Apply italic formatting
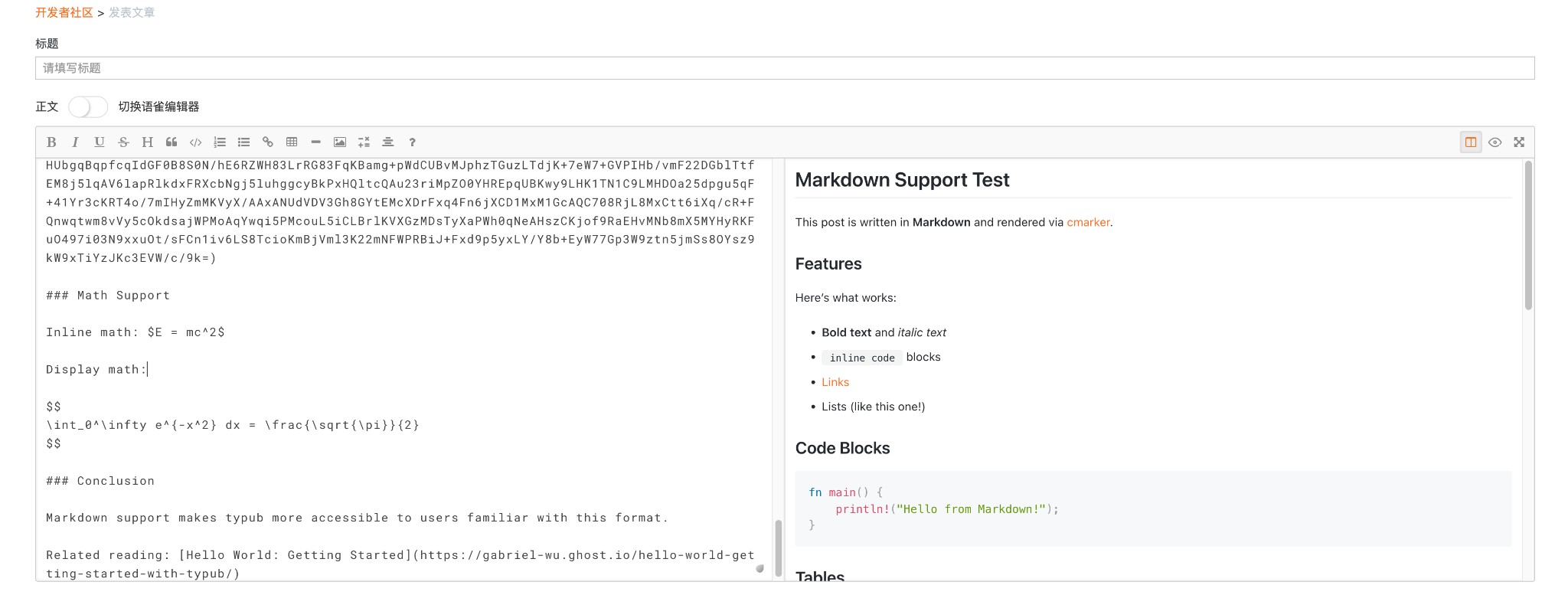Viewport: 1568px width, 595px height. 75,142
